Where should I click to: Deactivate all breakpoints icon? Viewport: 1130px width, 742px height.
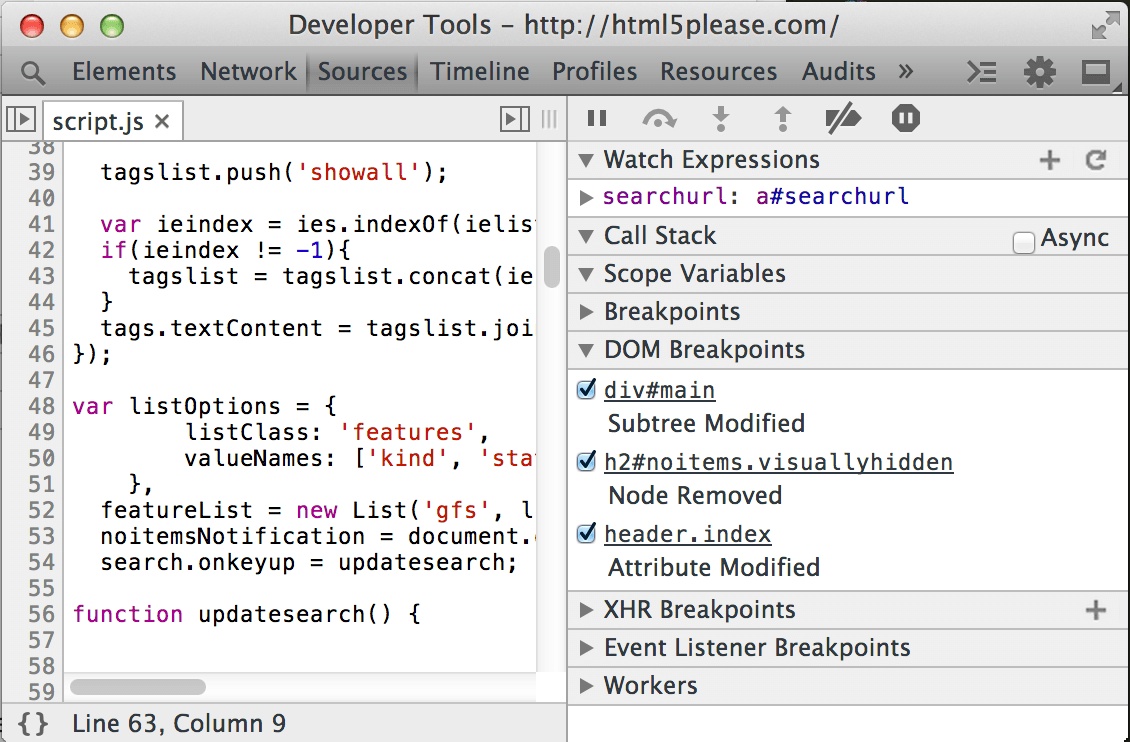point(843,120)
